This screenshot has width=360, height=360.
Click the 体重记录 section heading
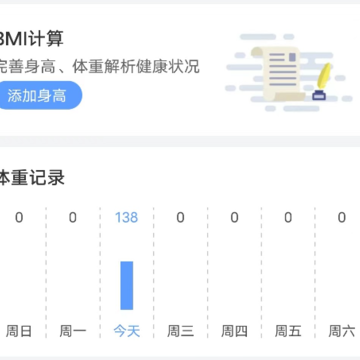pyautogui.click(x=32, y=178)
